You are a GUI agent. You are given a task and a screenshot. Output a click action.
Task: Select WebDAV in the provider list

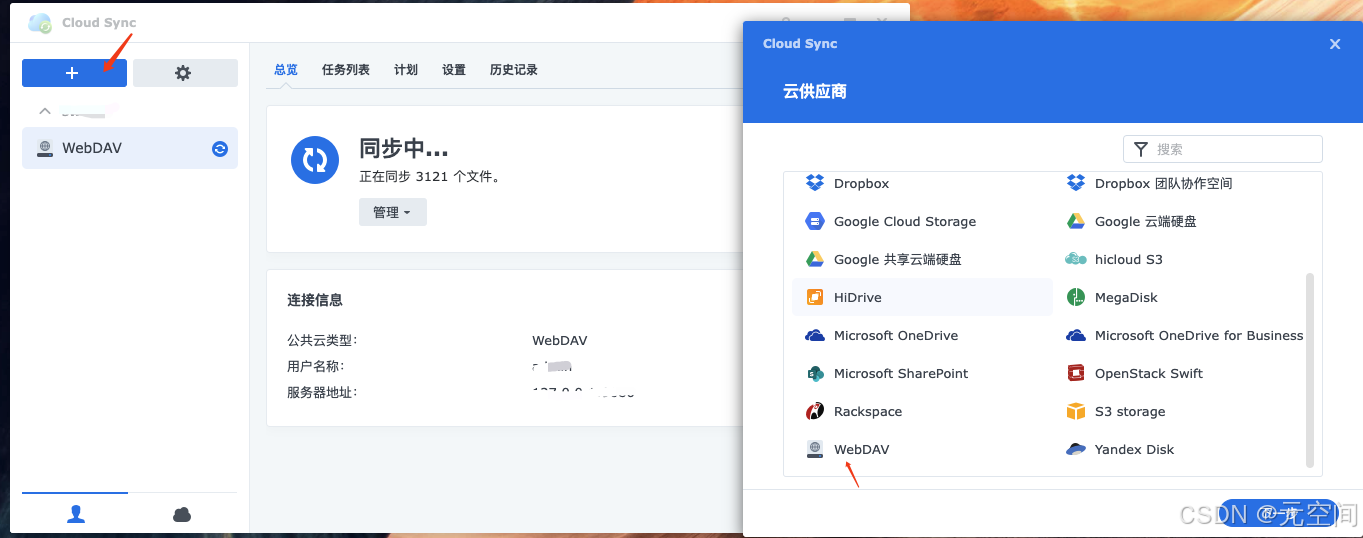pos(922,450)
